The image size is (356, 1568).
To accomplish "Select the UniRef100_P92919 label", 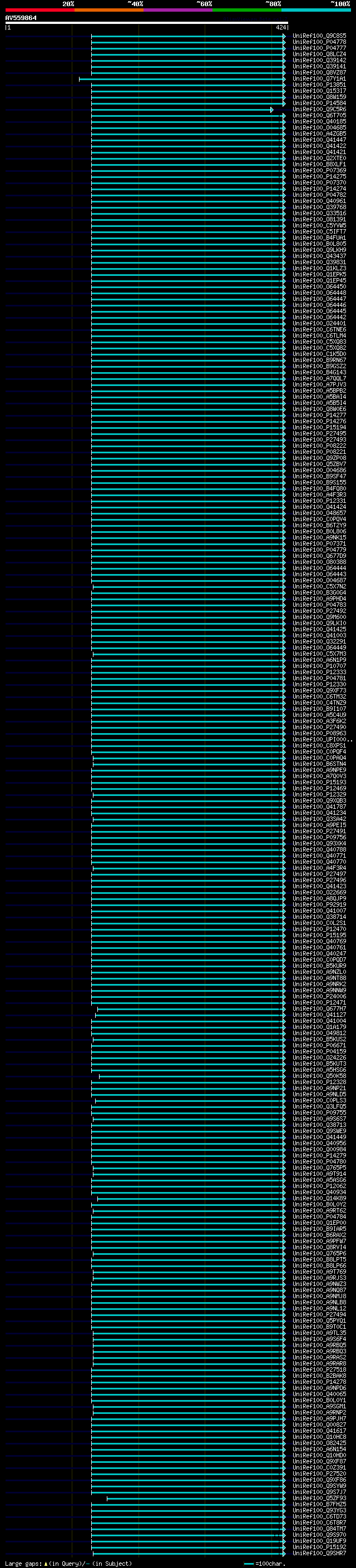I will [x=319, y=904].
